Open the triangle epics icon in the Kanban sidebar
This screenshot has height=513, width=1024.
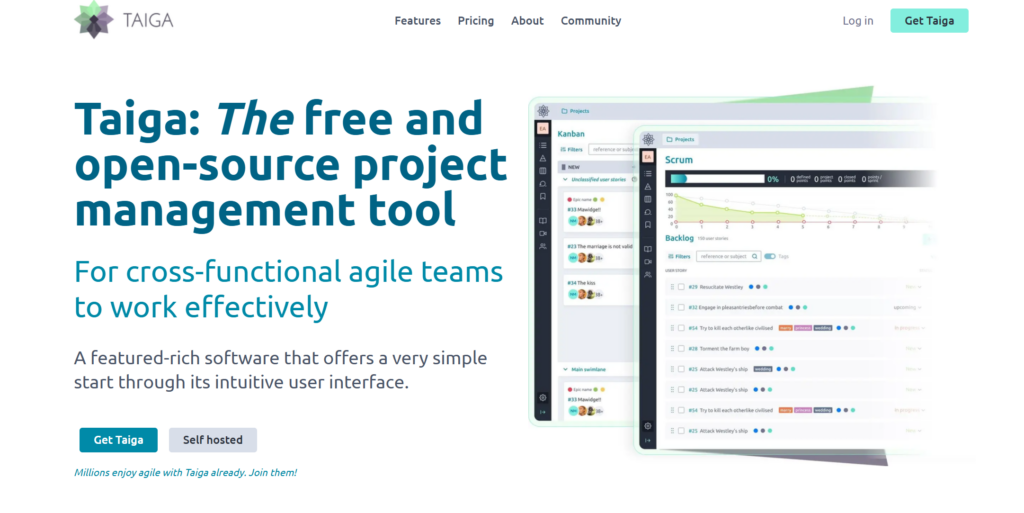pos(543,158)
